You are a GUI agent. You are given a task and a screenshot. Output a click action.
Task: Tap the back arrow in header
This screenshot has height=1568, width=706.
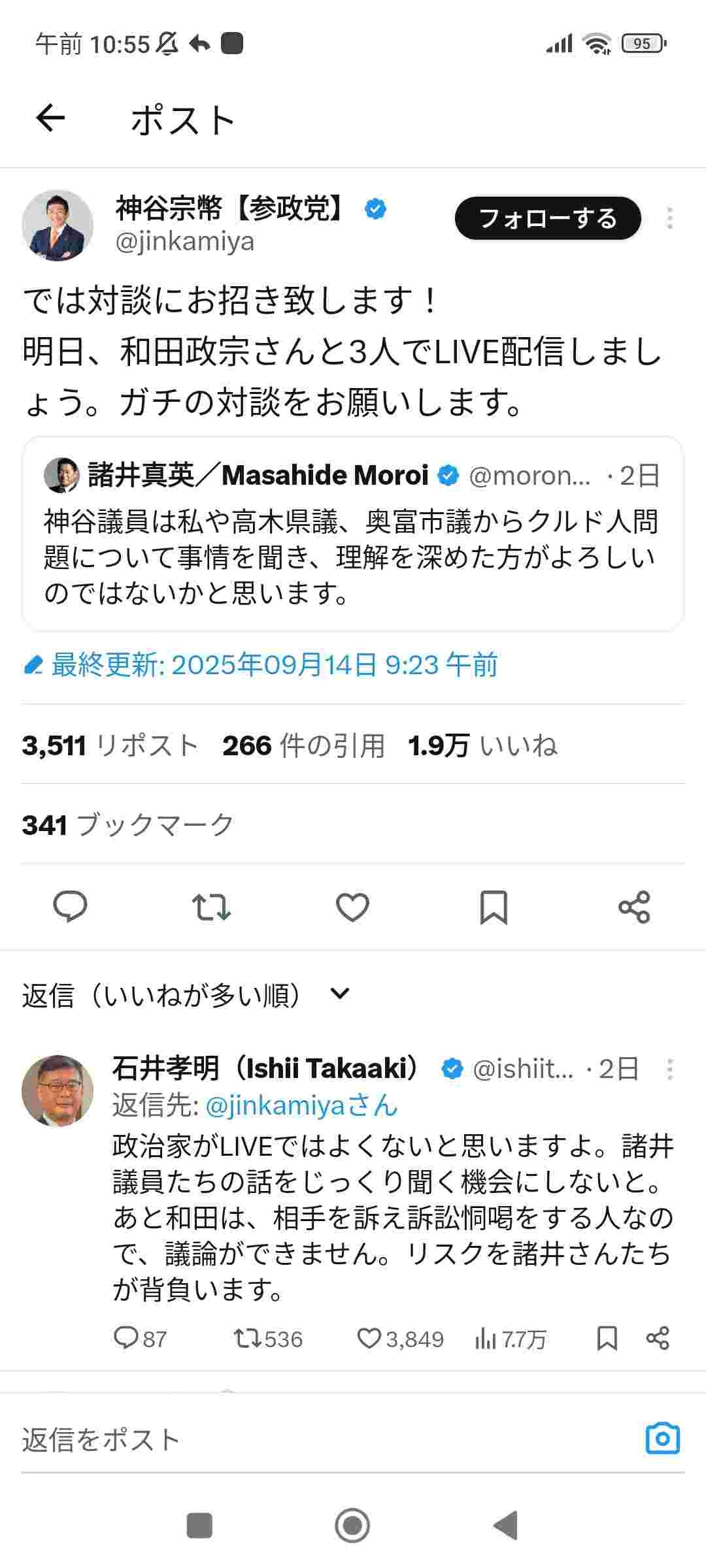(50, 119)
